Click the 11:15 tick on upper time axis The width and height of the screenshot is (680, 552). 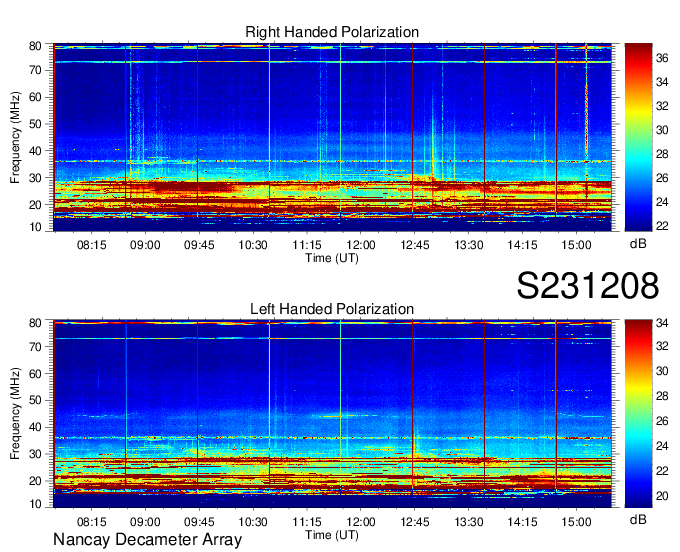[x=307, y=245]
